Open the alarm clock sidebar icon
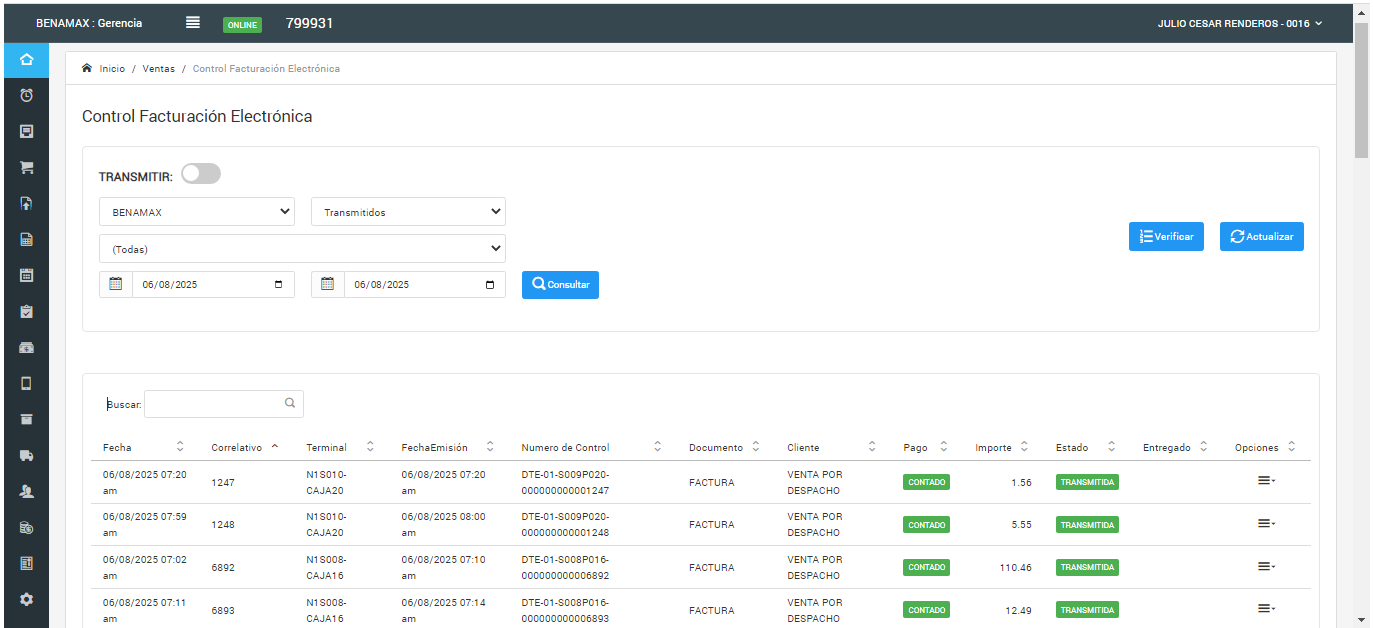Image resolution: width=1373 pixels, height=628 pixels. point(27,95)
